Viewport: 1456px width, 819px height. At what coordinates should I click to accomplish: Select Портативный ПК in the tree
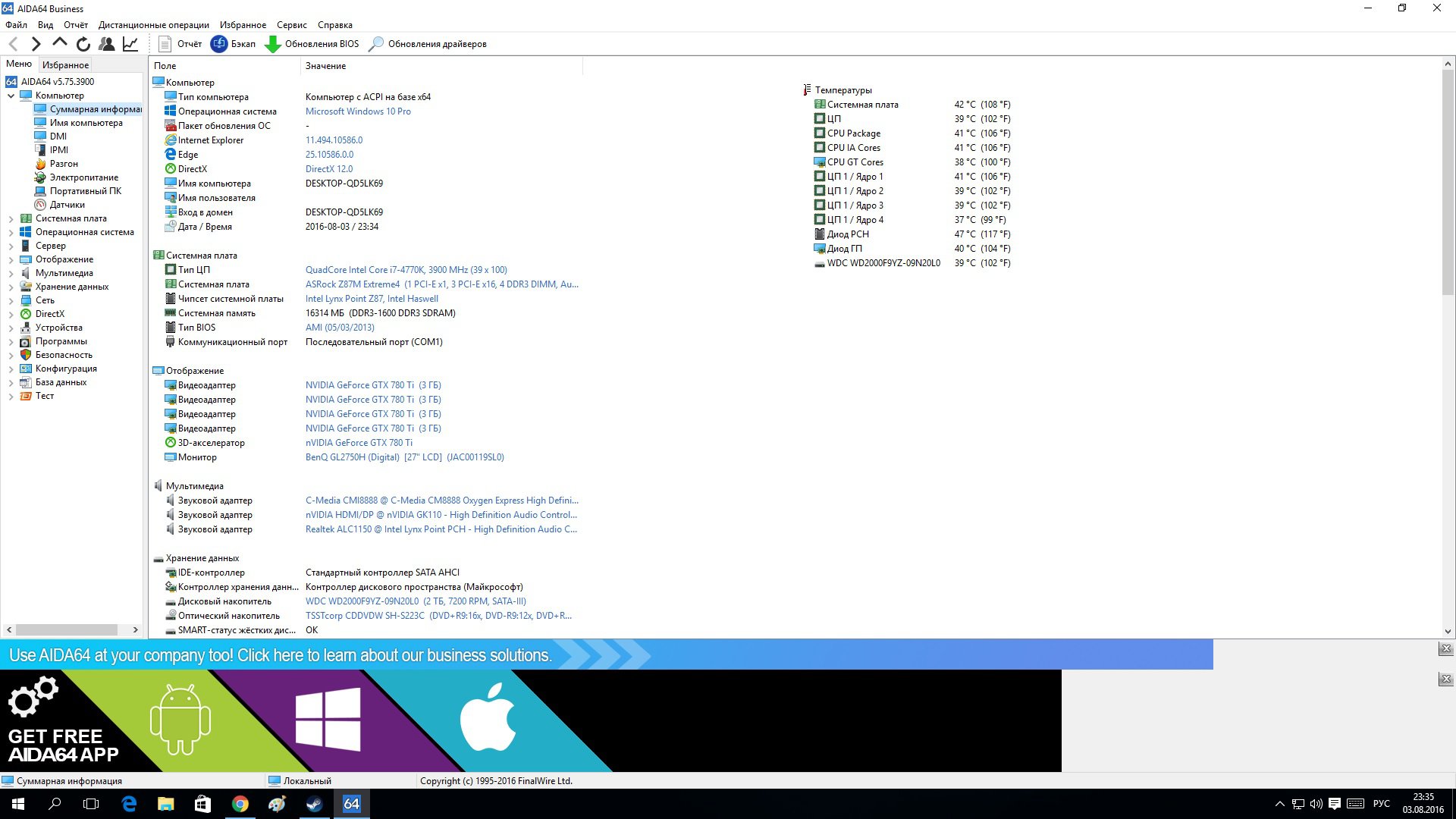[x=86, y=191]
